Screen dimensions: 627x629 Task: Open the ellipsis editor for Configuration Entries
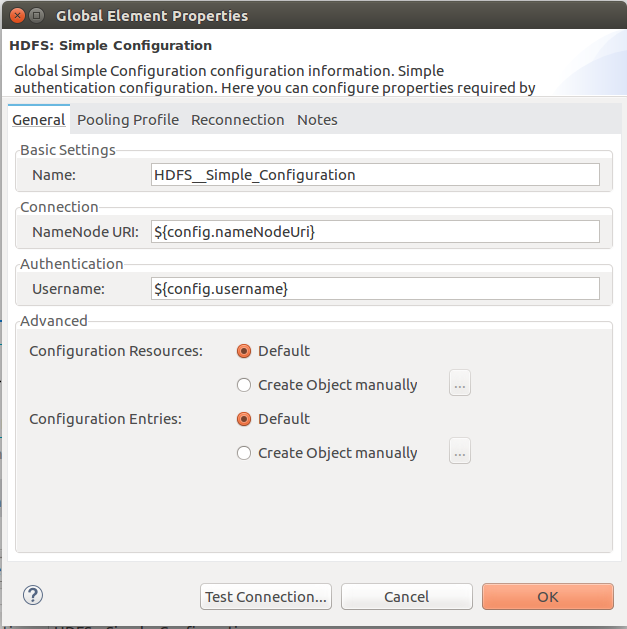coord(460,451)
